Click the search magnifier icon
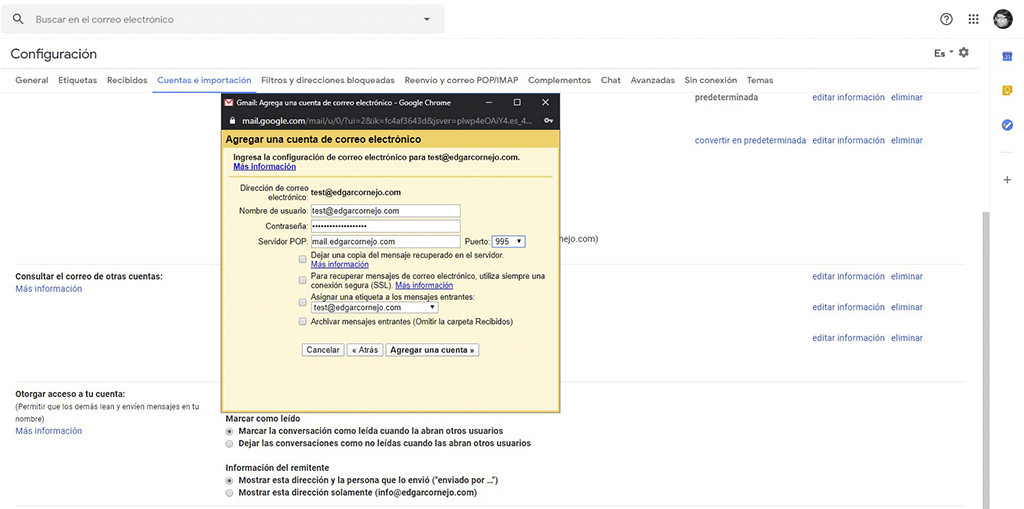 pyautogui.click(x=18, y=20)
